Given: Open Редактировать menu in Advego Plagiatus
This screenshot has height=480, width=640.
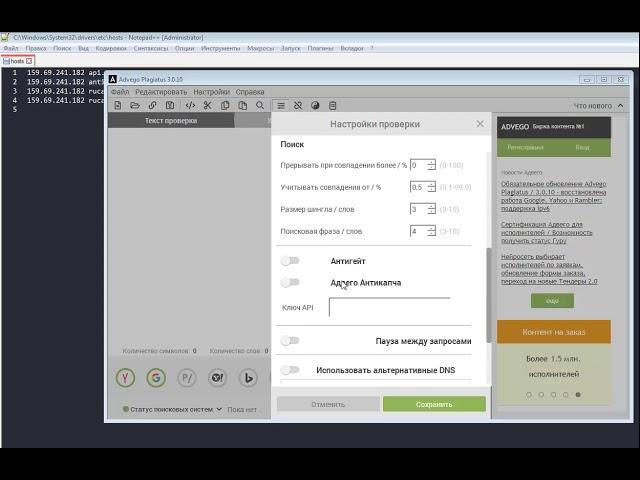Looking at the screenshot, I should point(161,92).
